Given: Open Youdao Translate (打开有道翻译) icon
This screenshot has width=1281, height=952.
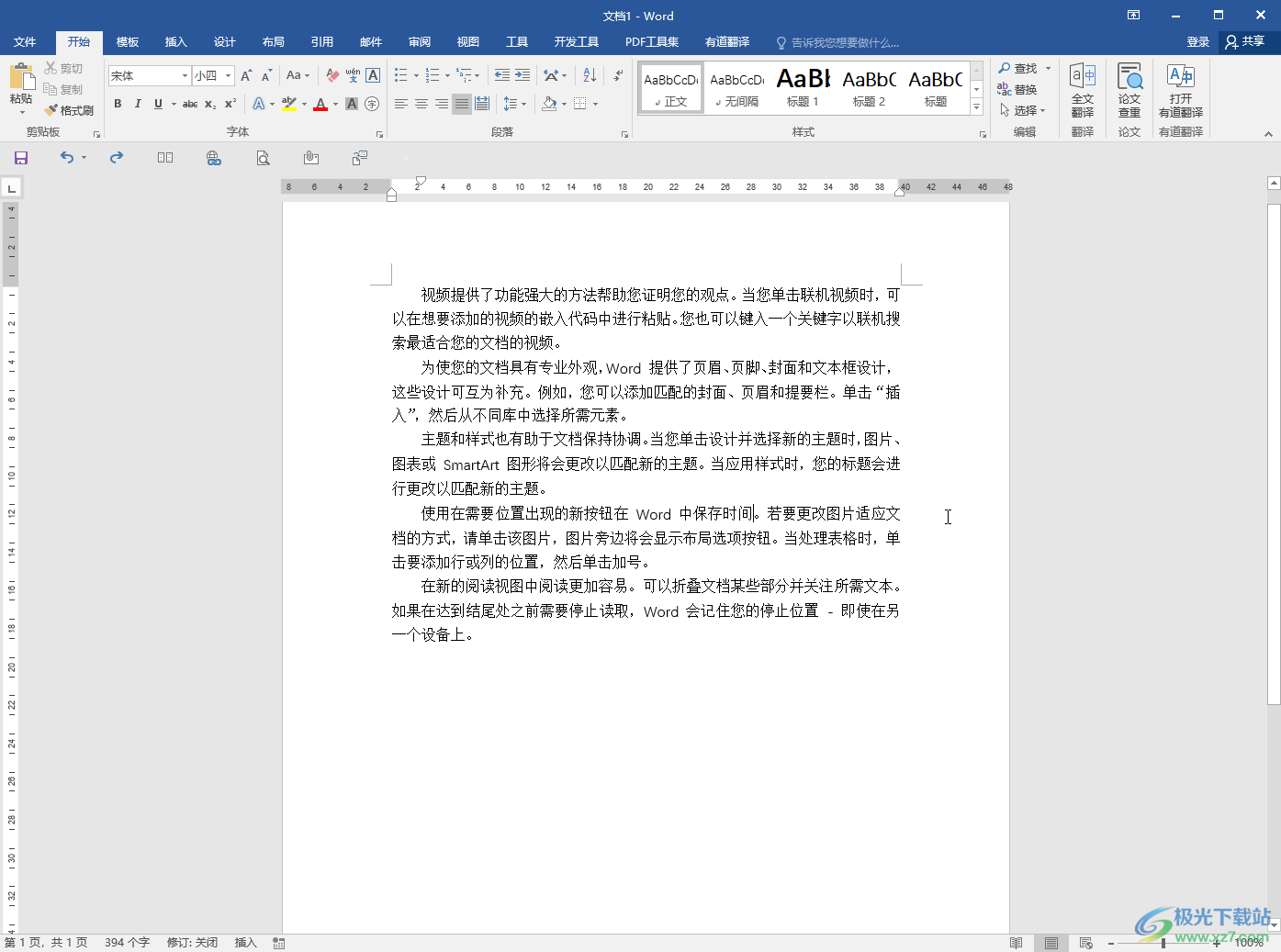Looking at the screenshot, I should [x=1181, y=91].
